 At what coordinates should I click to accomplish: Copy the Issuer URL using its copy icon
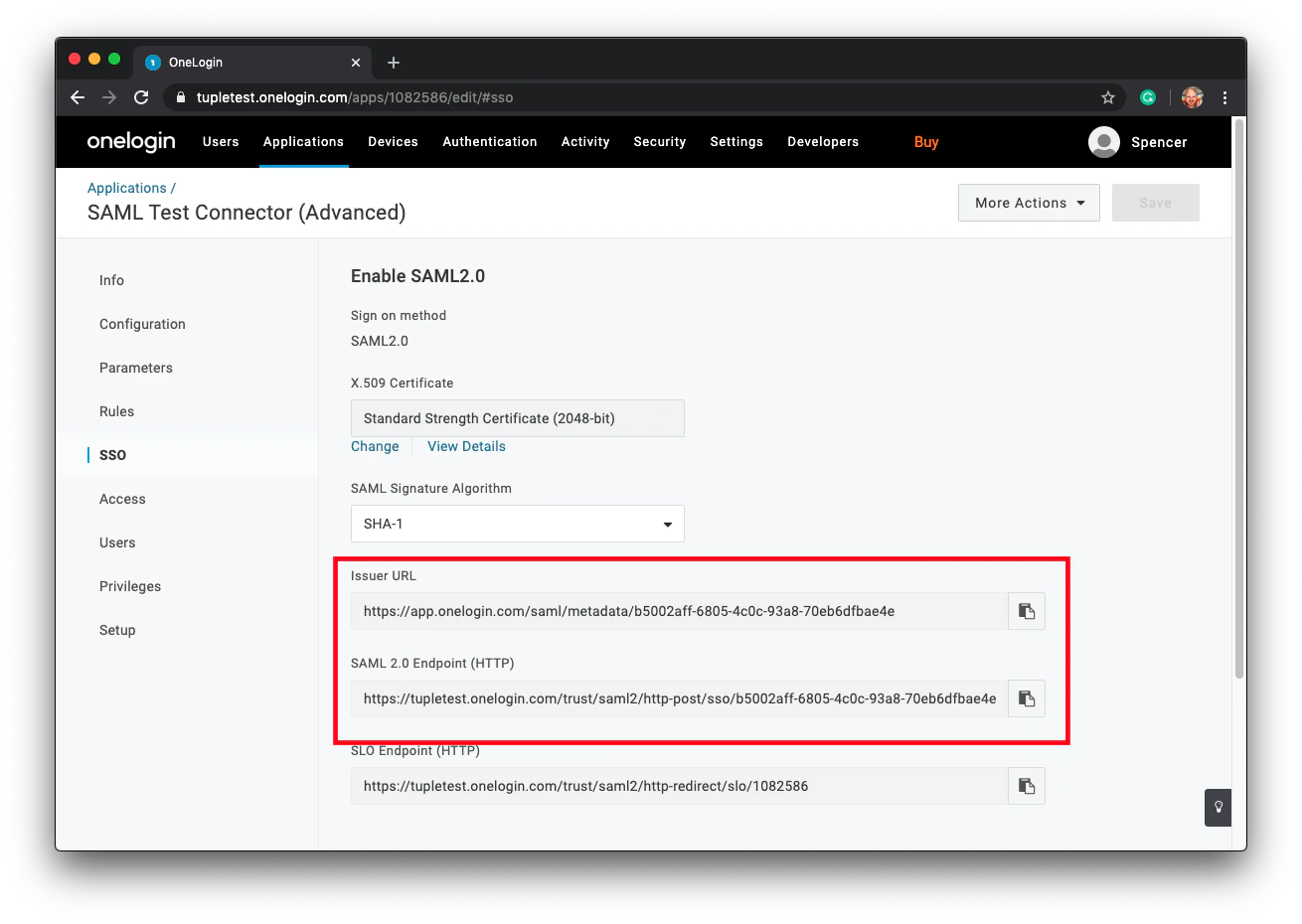[1027, 611]
